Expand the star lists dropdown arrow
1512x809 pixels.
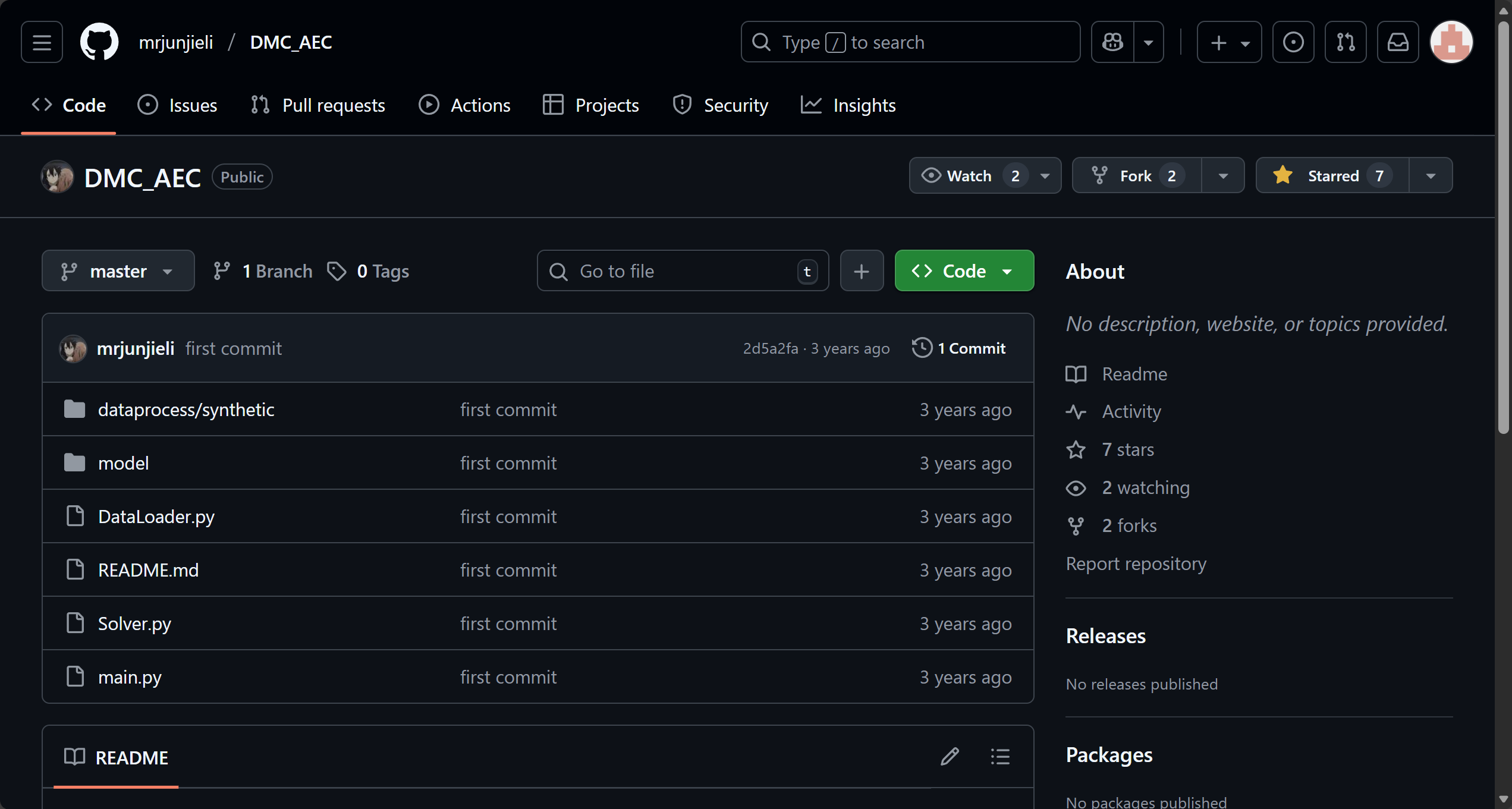(x=1431, y=176)
